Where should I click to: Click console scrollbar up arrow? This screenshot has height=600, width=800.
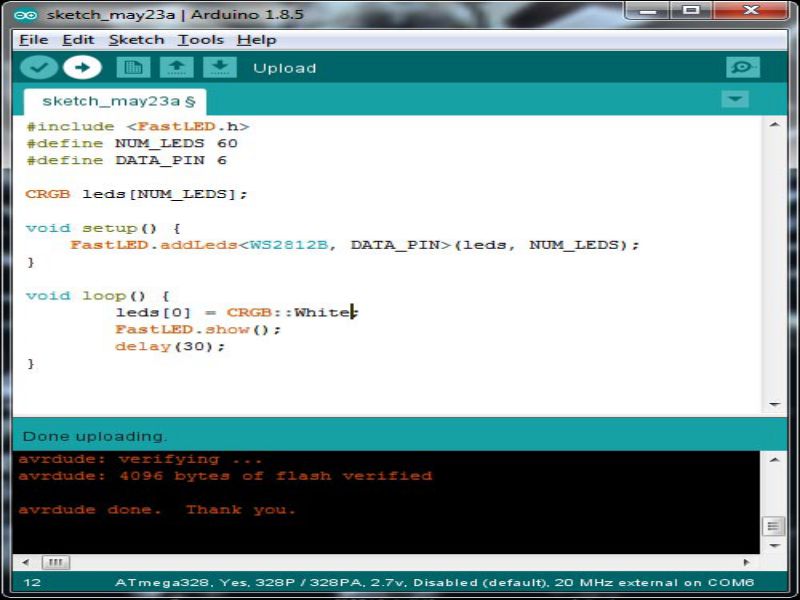[774, 460]
